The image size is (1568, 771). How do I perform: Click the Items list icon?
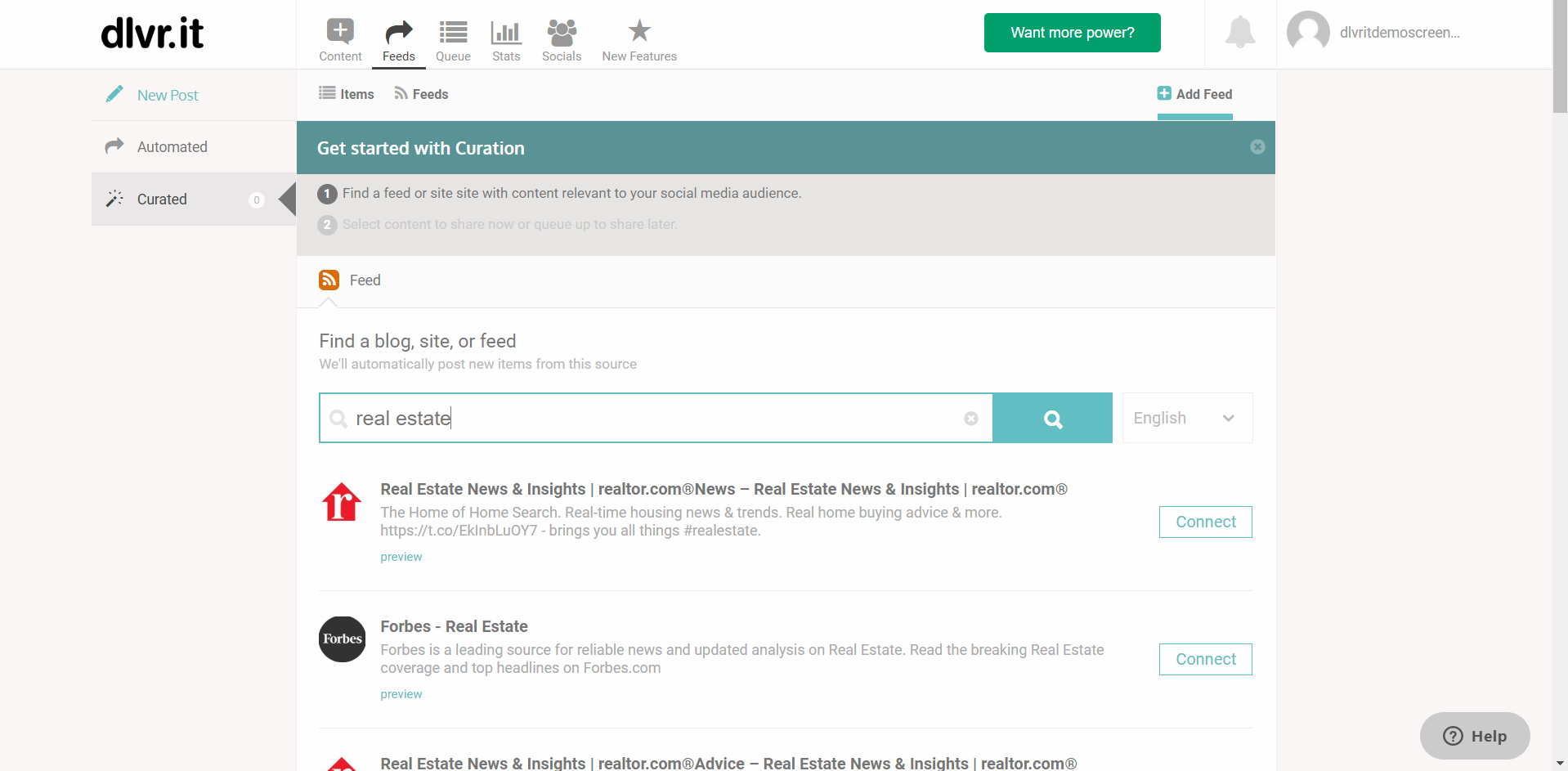(x=327, y=93)
